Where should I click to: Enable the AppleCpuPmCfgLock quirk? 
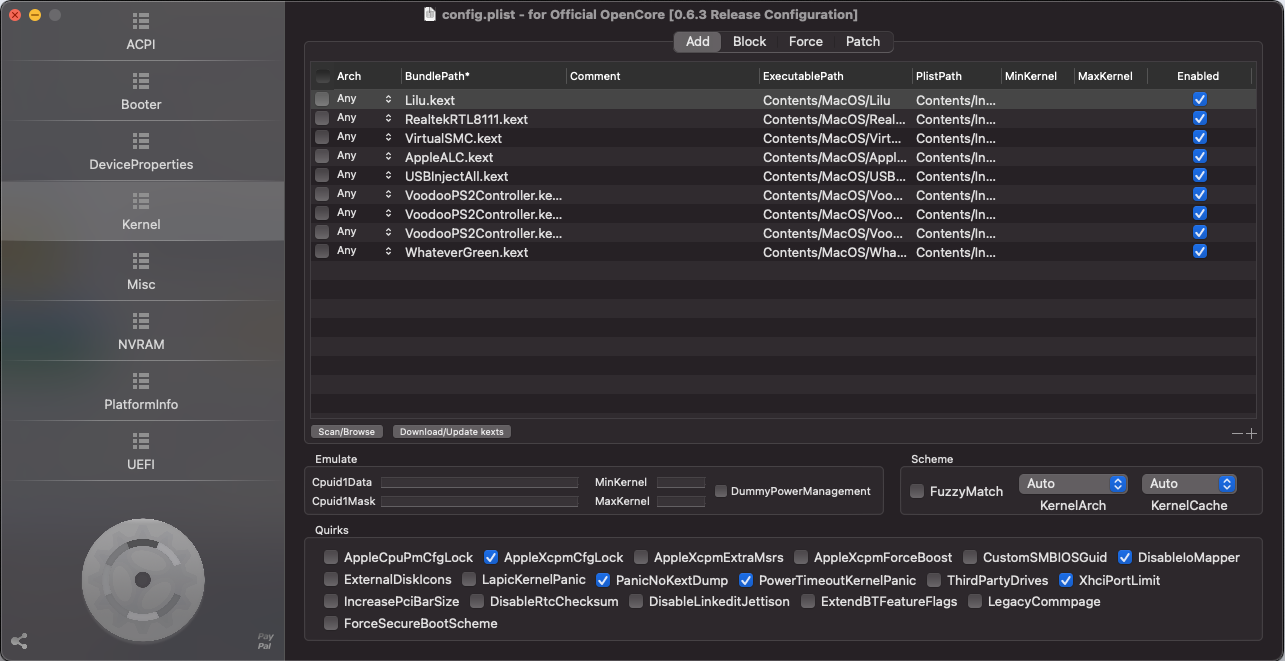[x=331, y=557]
